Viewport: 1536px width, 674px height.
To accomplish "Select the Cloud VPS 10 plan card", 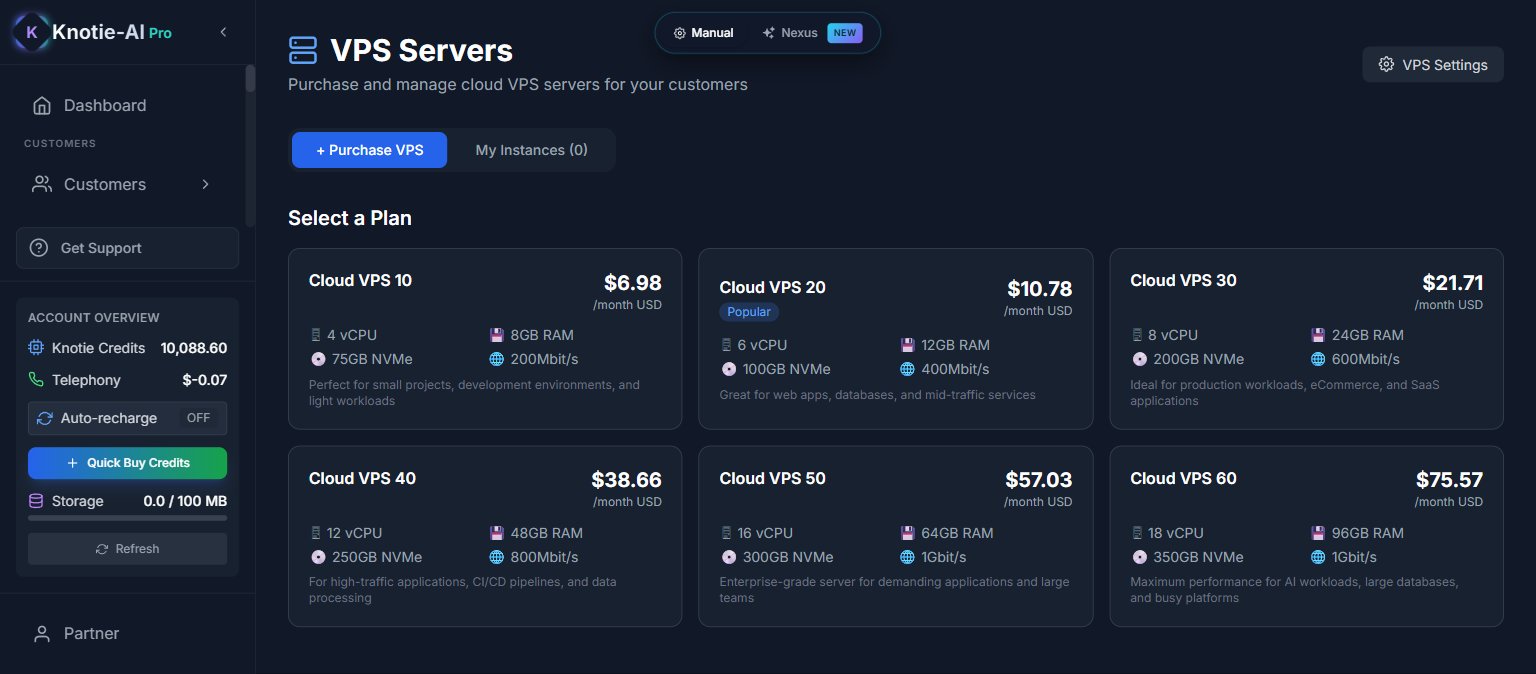I will point(485,339).
